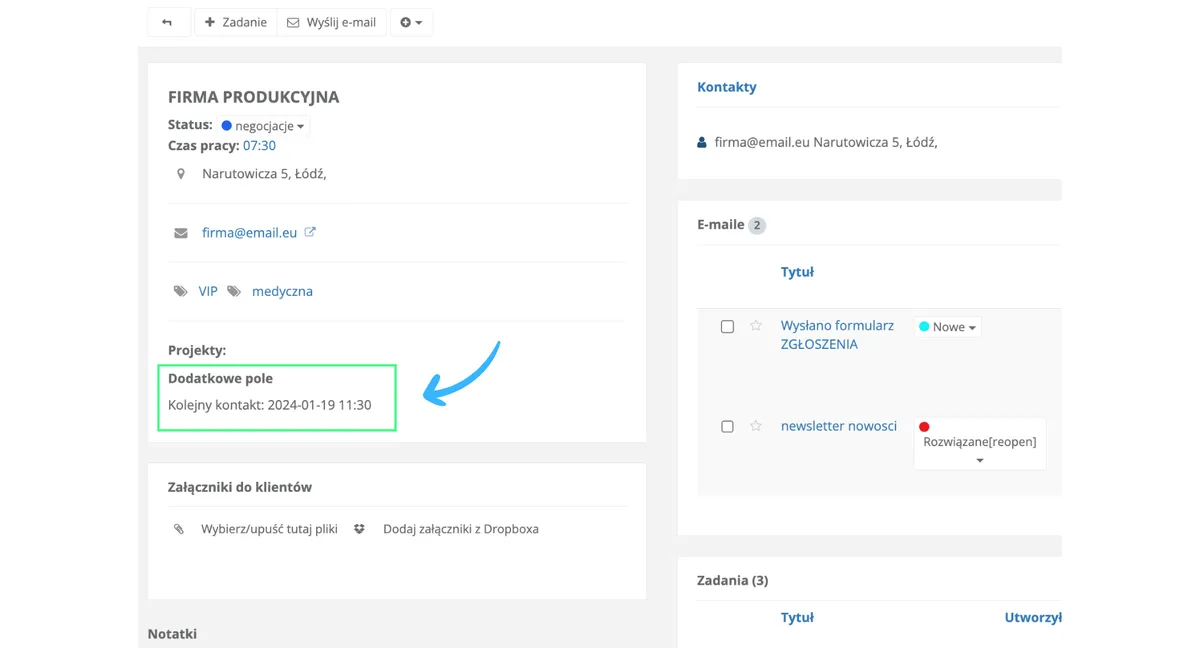Click Dodaj załączniki z Dropboxa
This screenshot has width=1200, height=648.
pyautogui.click(x=461, y=529)
